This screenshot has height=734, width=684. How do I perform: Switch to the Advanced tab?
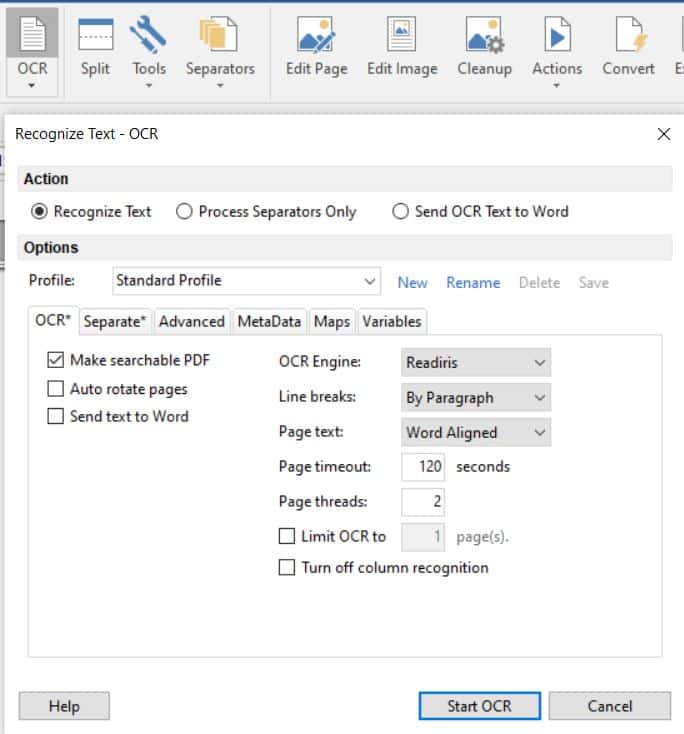point(192,322)
